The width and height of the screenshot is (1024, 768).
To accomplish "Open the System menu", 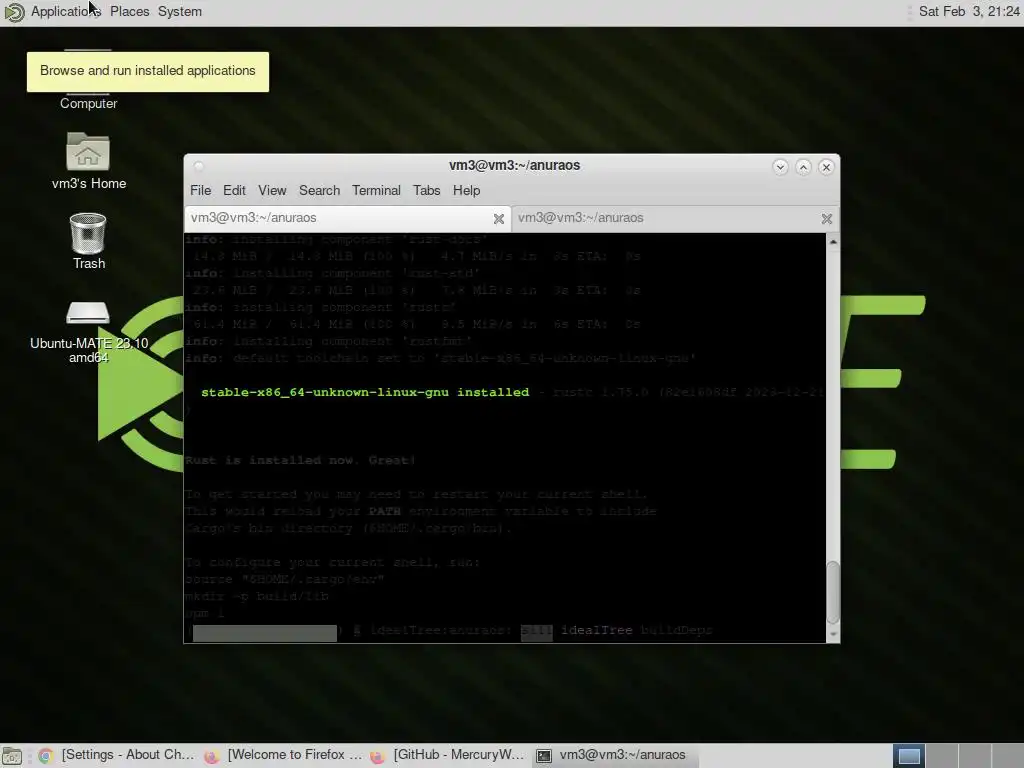I will coord(180,11).
